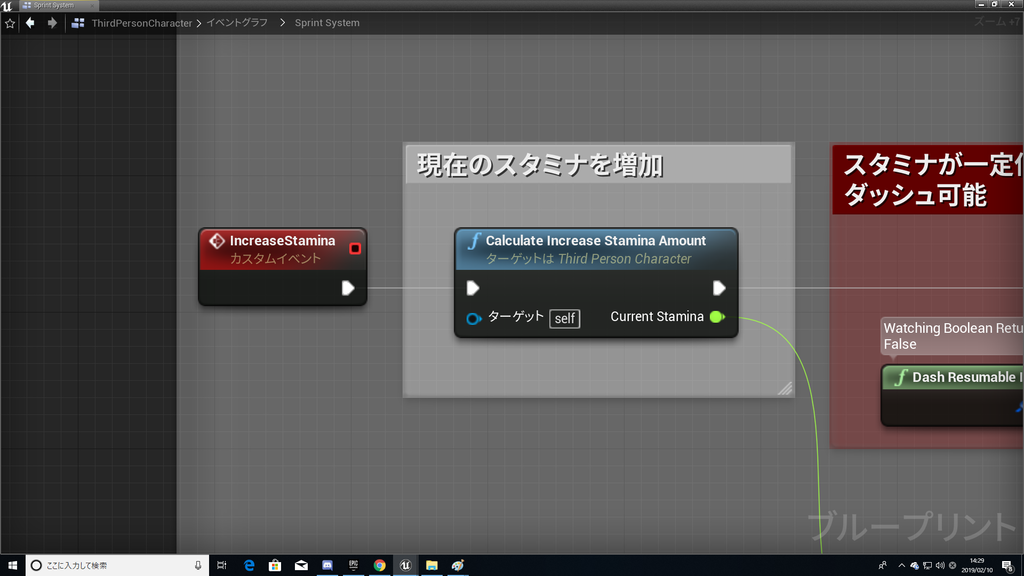Viewport: 1024px width, 576px height.
Task: Navigate back using the back arrow icon
Action: (29, 22)
